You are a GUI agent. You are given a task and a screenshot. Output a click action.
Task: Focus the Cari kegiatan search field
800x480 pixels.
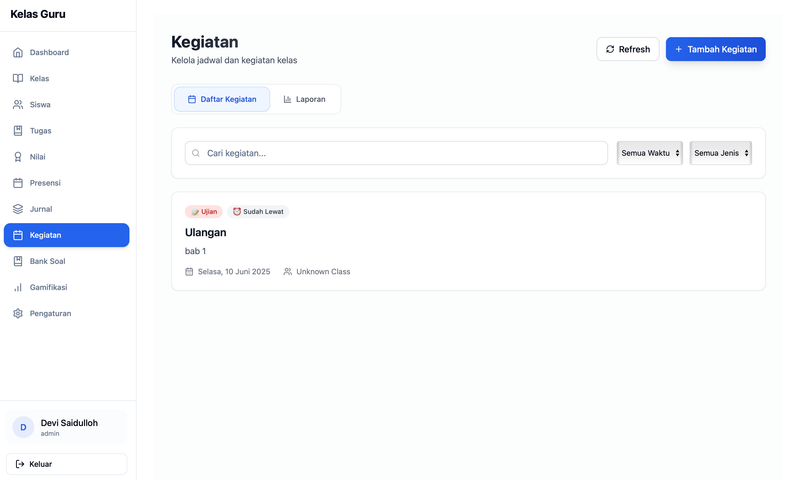tap(400, 153)
